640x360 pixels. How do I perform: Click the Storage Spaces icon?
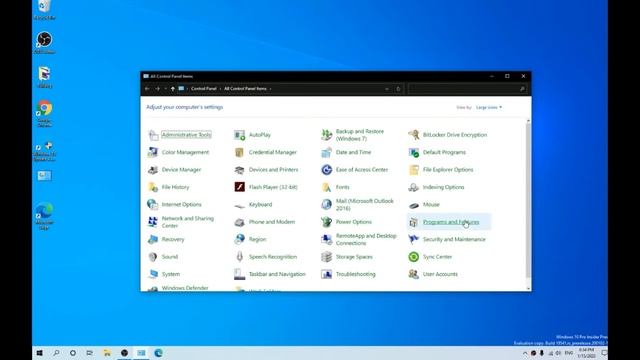(327, 257)
